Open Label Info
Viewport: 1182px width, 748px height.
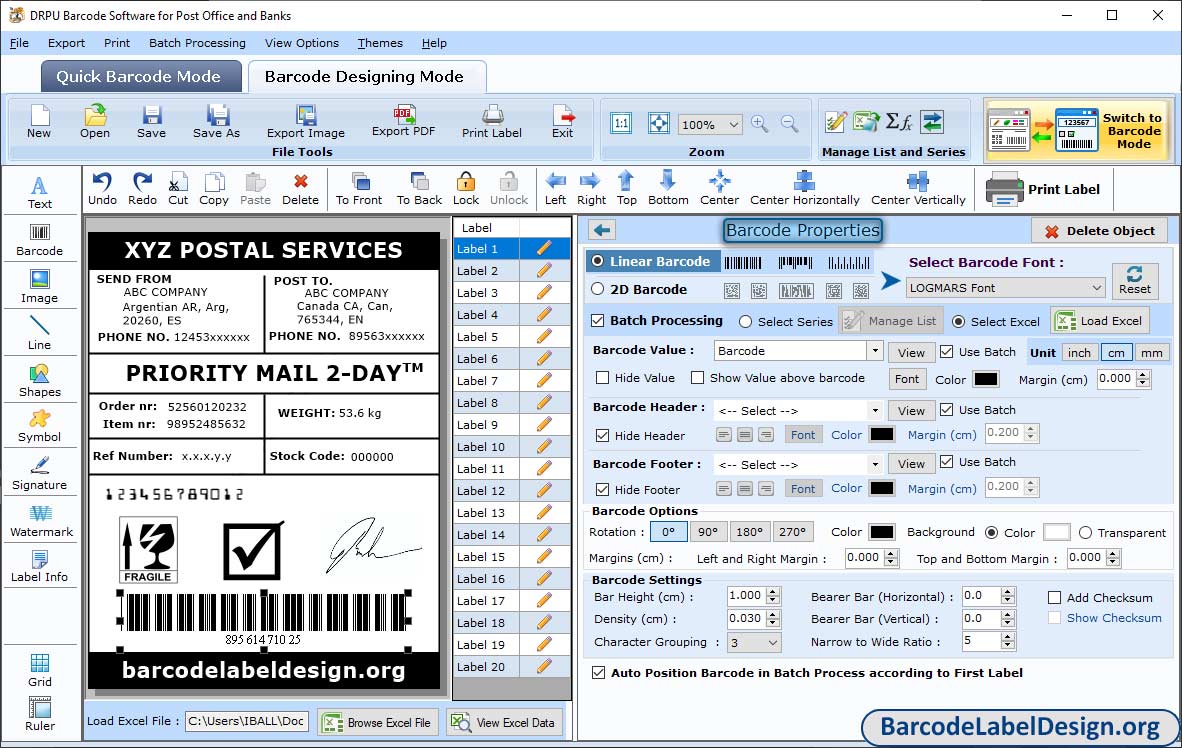click(39, 567)
